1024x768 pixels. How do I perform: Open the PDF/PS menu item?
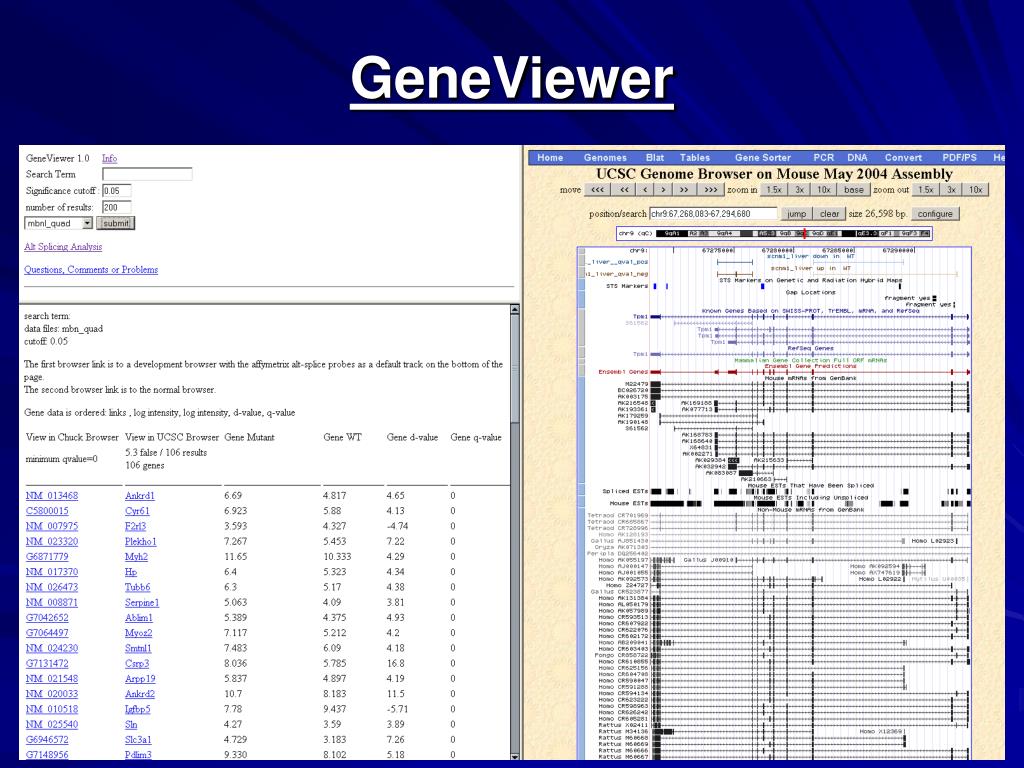pos(959,157)
